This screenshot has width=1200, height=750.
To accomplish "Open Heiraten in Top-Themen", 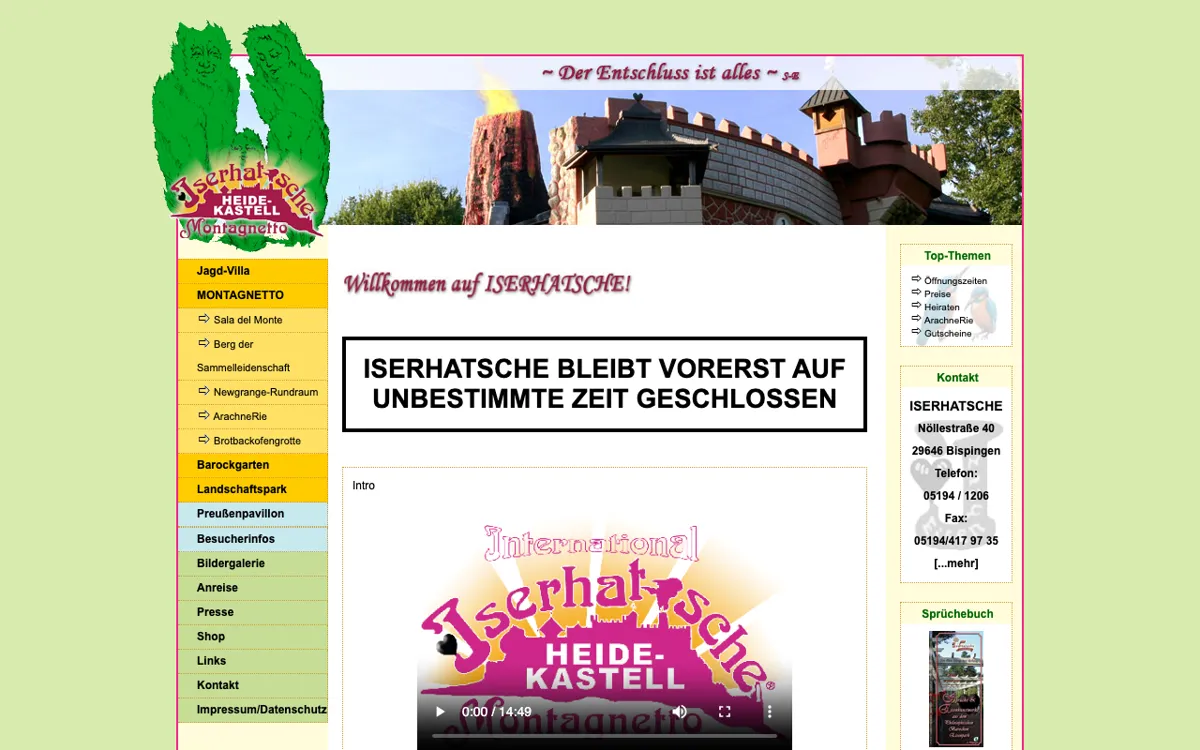I will tap(941, 307).
